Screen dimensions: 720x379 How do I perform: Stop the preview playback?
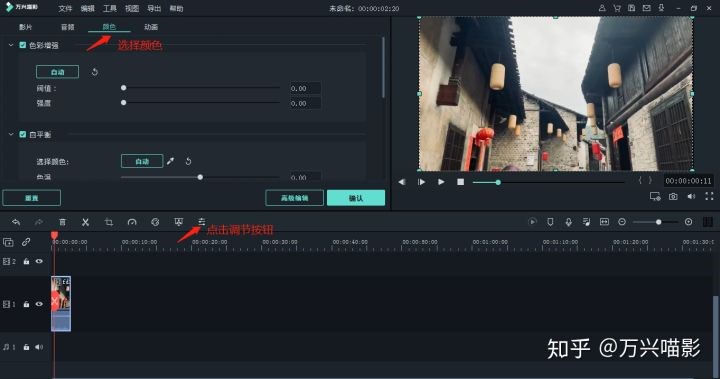(461, 182)
